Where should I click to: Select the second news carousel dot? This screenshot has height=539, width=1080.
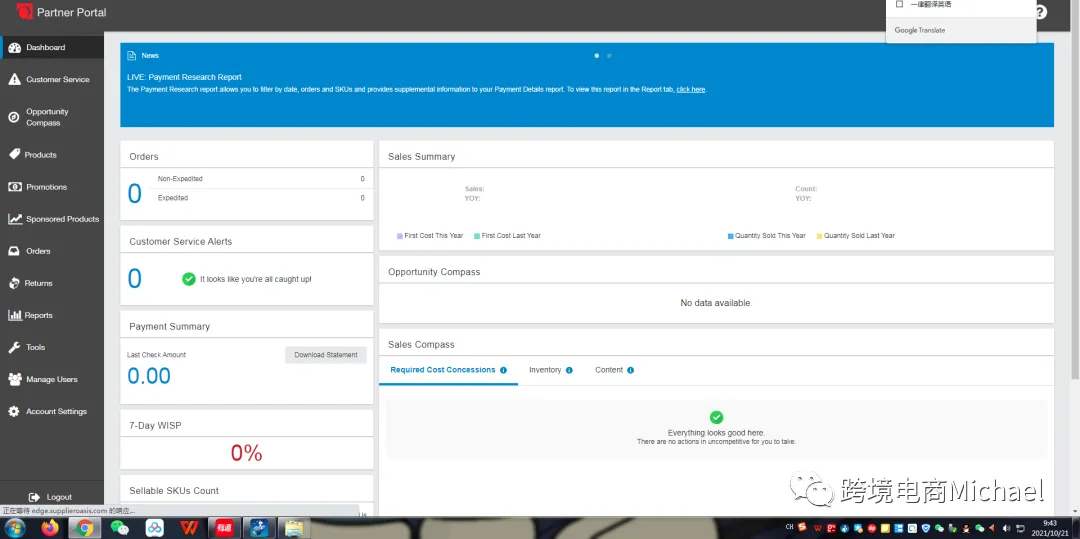(609, 56)
